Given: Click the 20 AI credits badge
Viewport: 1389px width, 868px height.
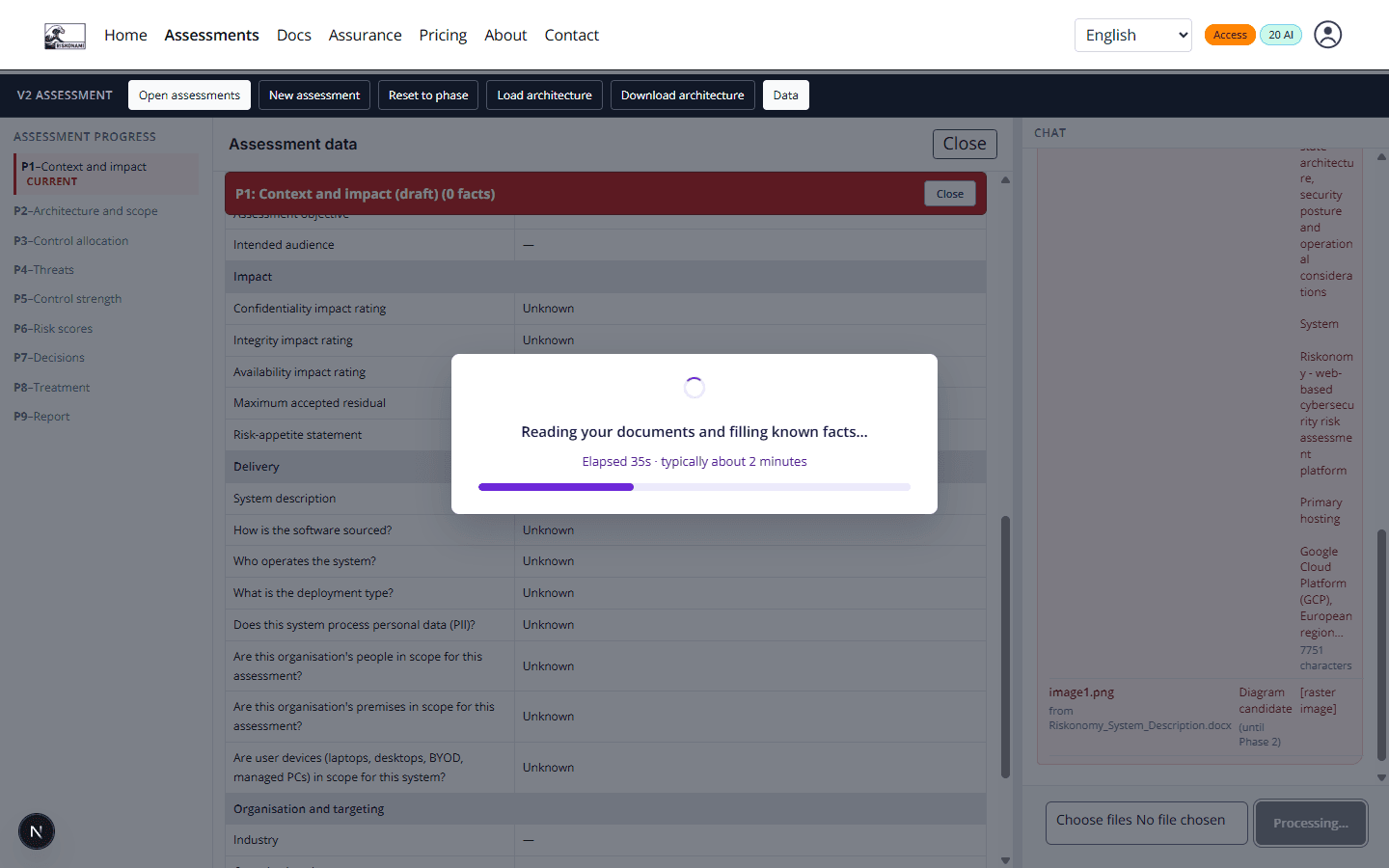Looking at the screenshot, I should (x=1281, y=35).
